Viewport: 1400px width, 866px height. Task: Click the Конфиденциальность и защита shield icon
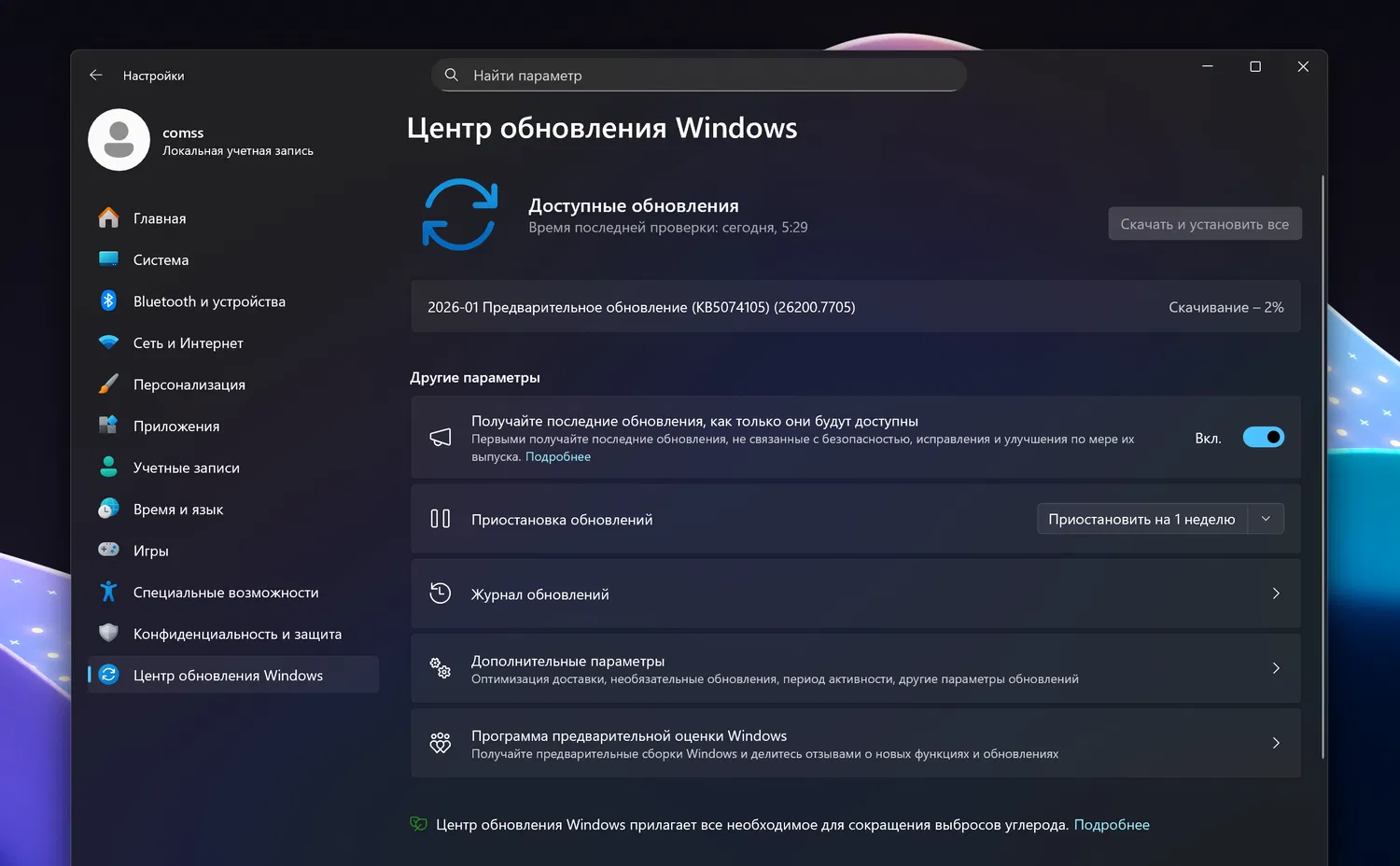click(x=108, y=633)
